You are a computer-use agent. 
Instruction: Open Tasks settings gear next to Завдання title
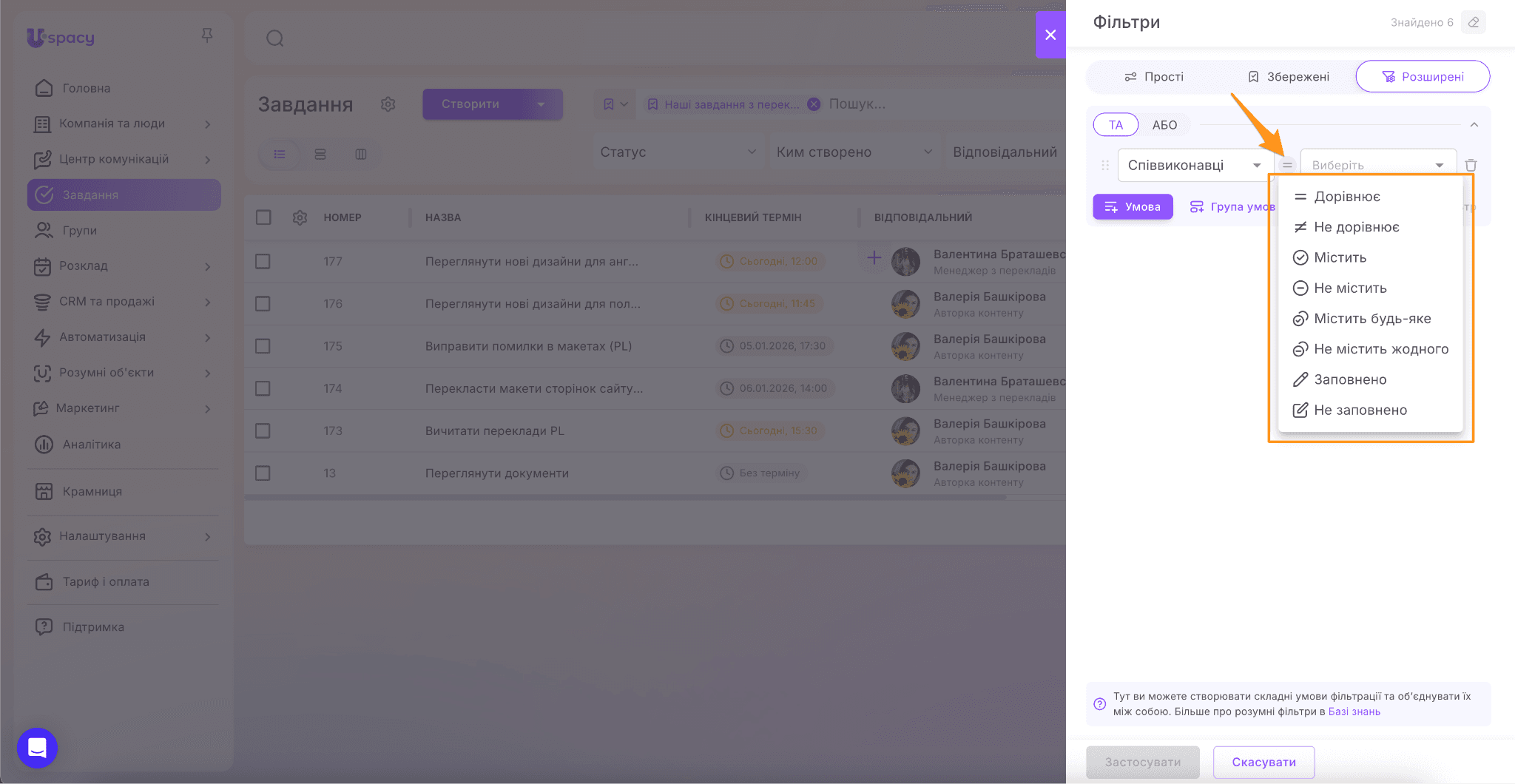tap(388, 104)
